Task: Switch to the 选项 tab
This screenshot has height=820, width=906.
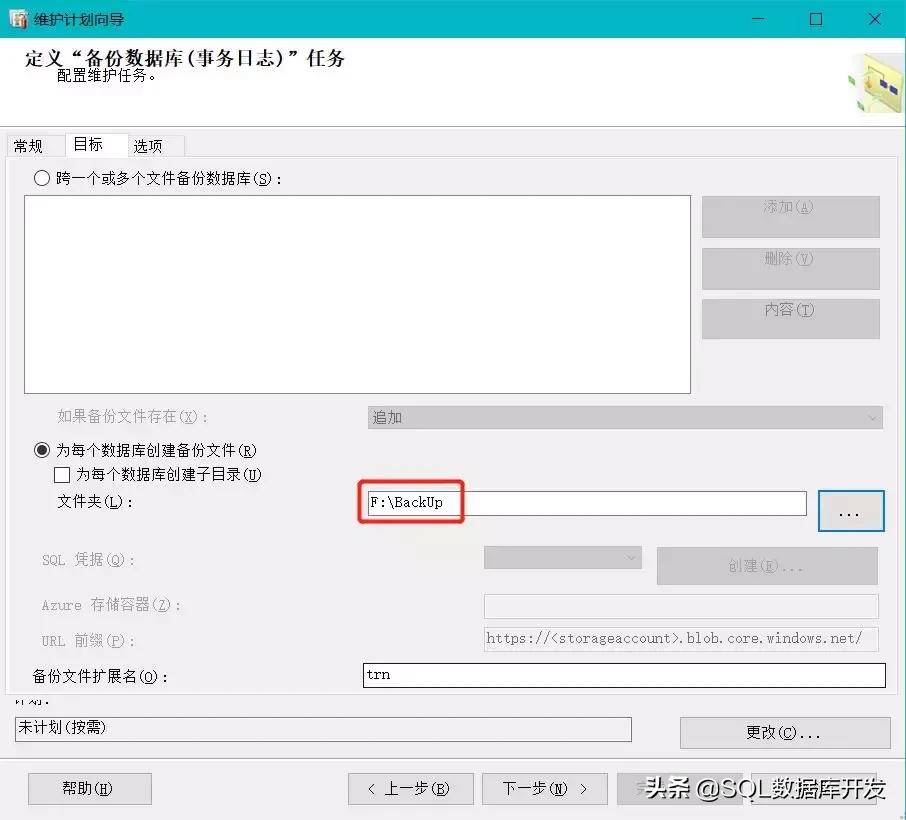Action: click(150, 145)
